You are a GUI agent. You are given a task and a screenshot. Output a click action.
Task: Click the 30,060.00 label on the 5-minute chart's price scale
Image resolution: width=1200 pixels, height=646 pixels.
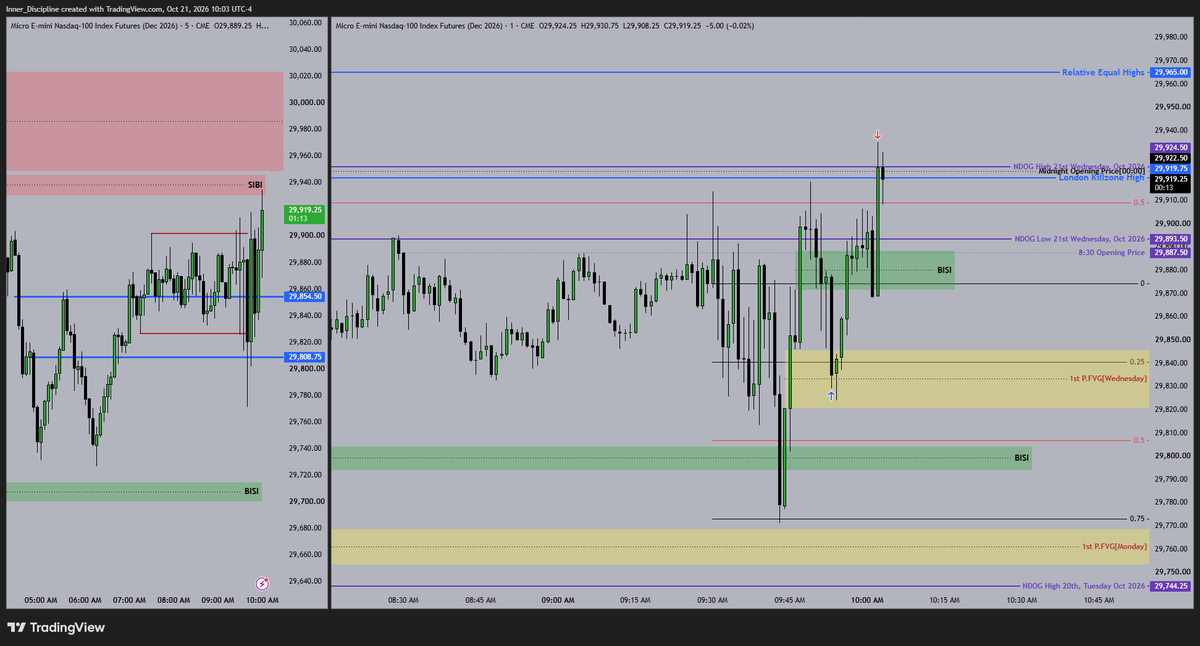click(305, 22)
